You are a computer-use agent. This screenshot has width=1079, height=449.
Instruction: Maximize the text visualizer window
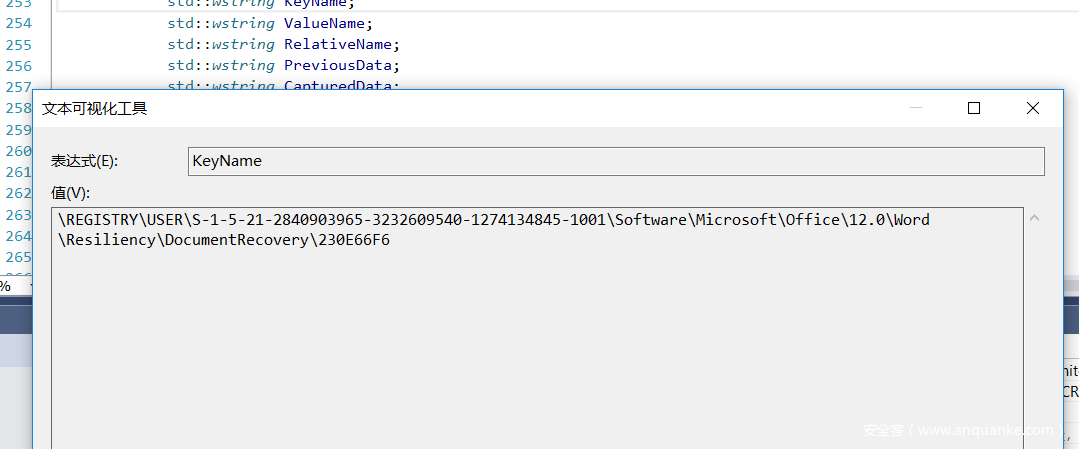973,108
